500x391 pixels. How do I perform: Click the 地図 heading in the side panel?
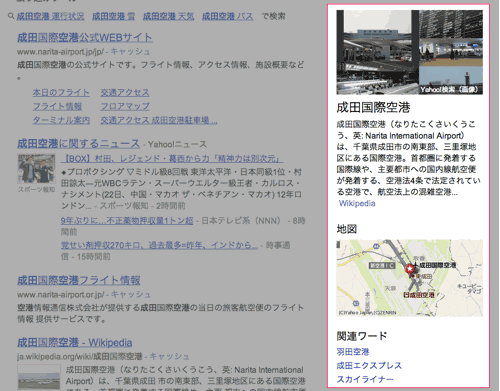[x=347, y=229]
